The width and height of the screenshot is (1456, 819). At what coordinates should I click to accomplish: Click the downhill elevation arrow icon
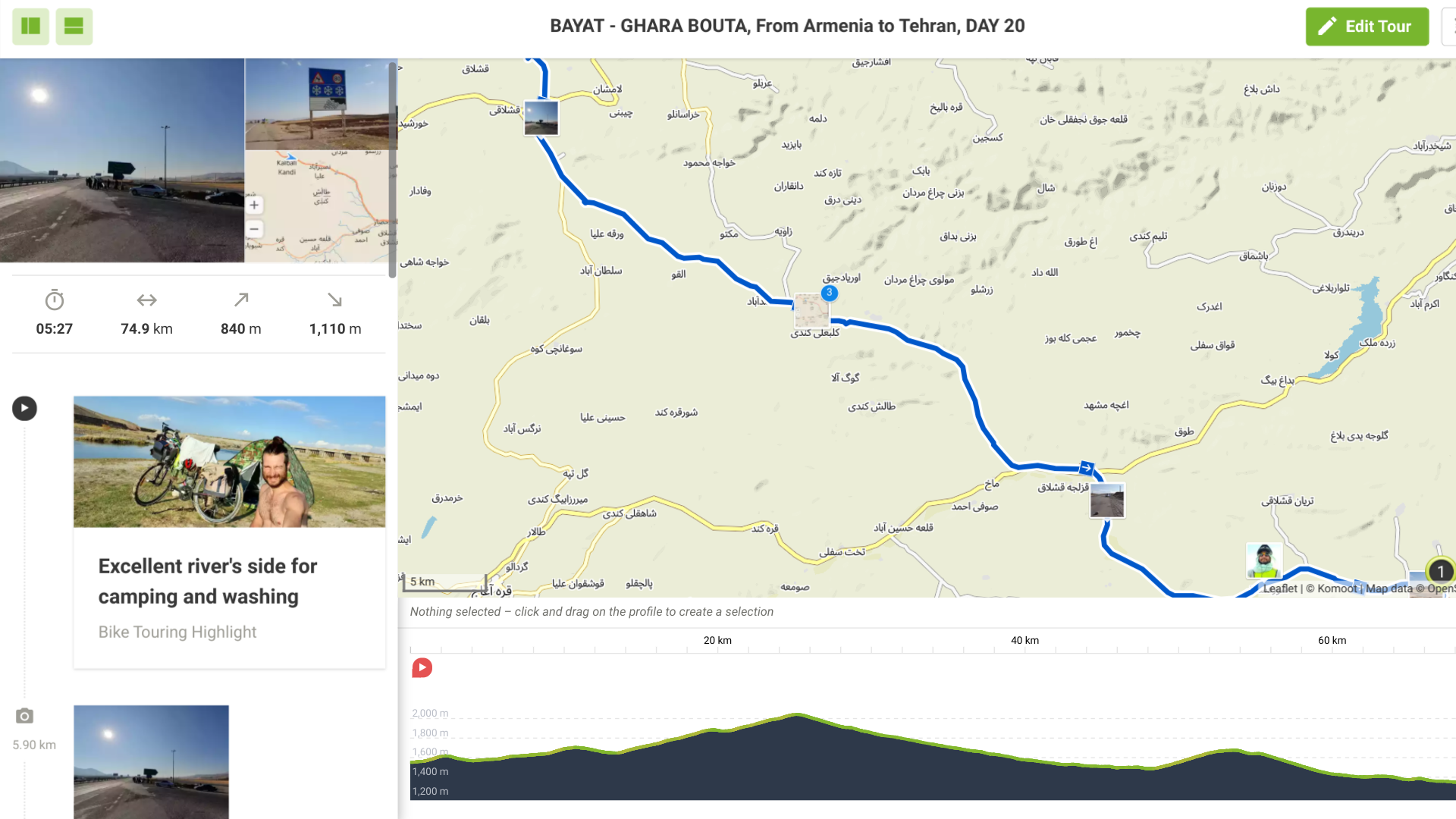coord(334,300)
